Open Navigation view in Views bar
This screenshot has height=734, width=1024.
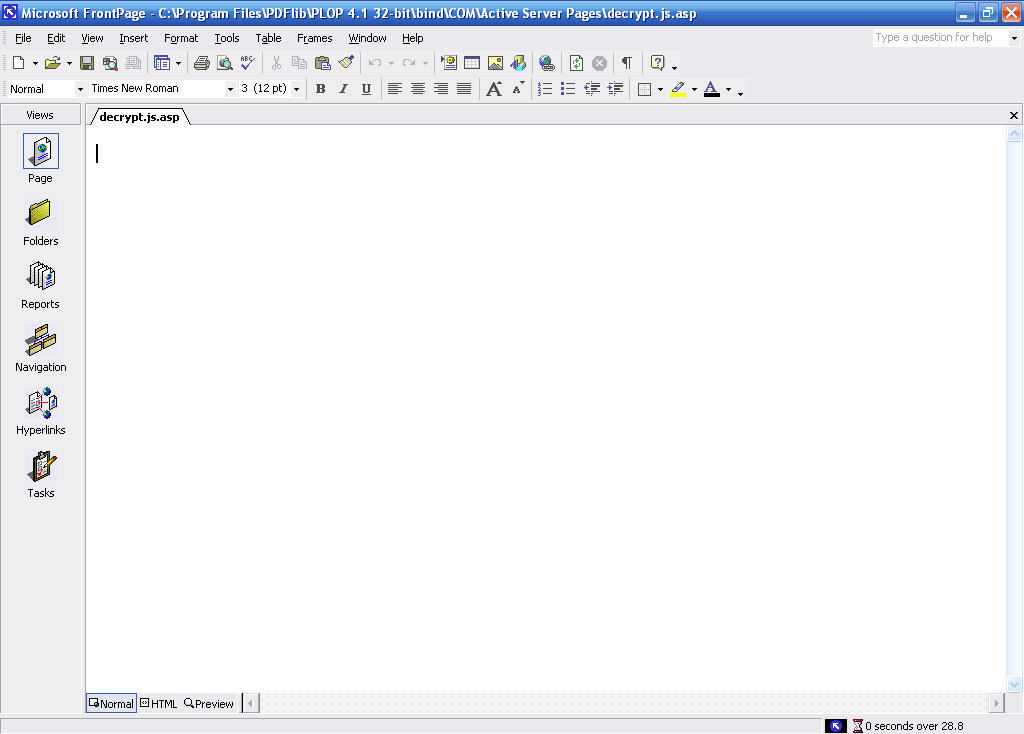[40, 349]
